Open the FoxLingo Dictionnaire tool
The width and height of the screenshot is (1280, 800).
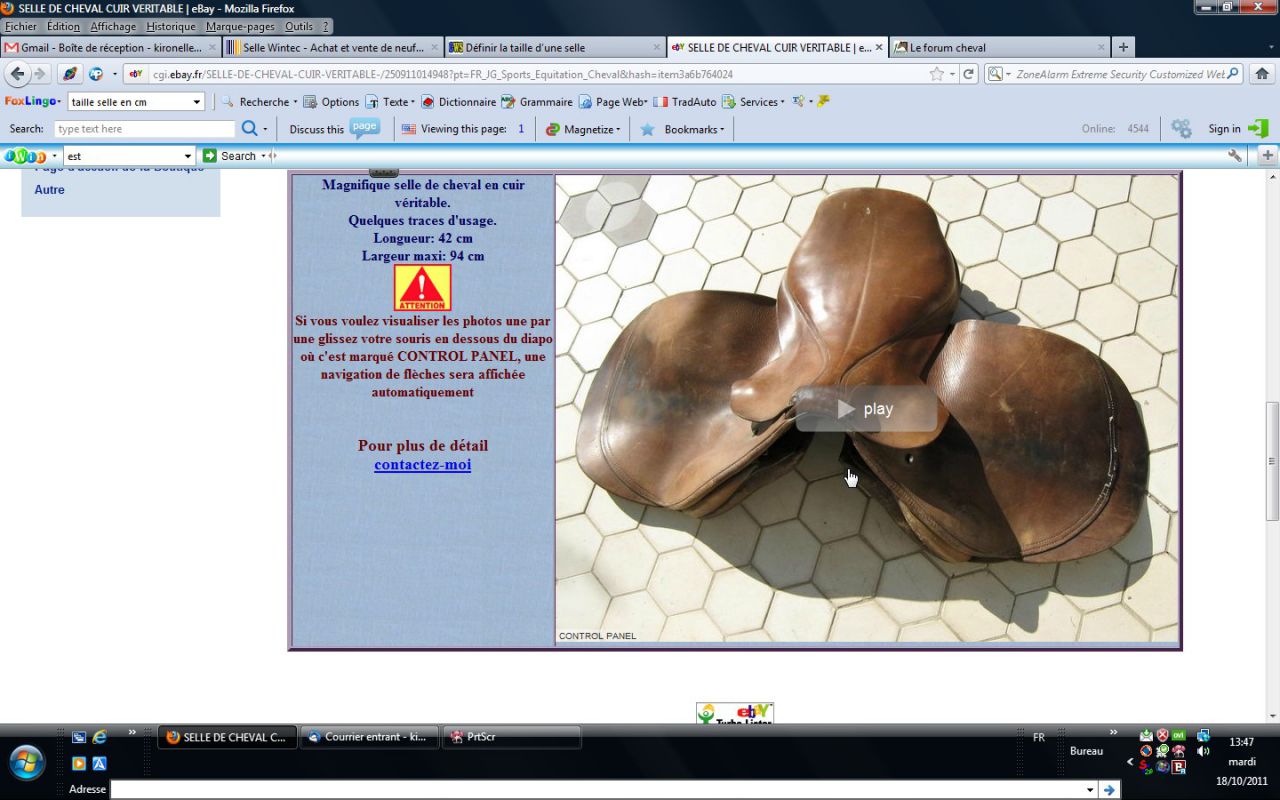pyautogui.click(x=458, y=102)
